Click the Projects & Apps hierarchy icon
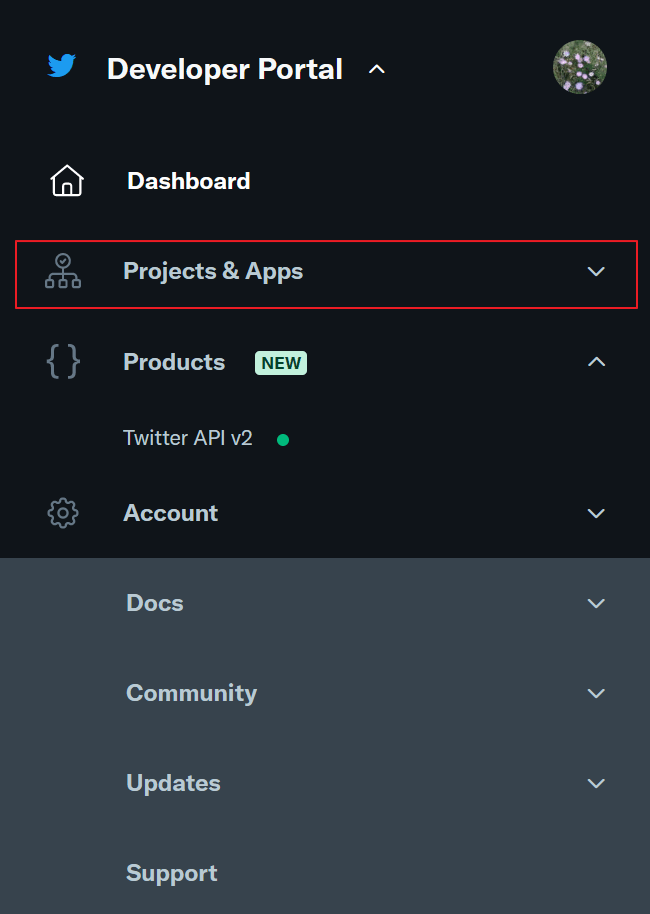Viewport: 650px width, 914px height. 63,271
